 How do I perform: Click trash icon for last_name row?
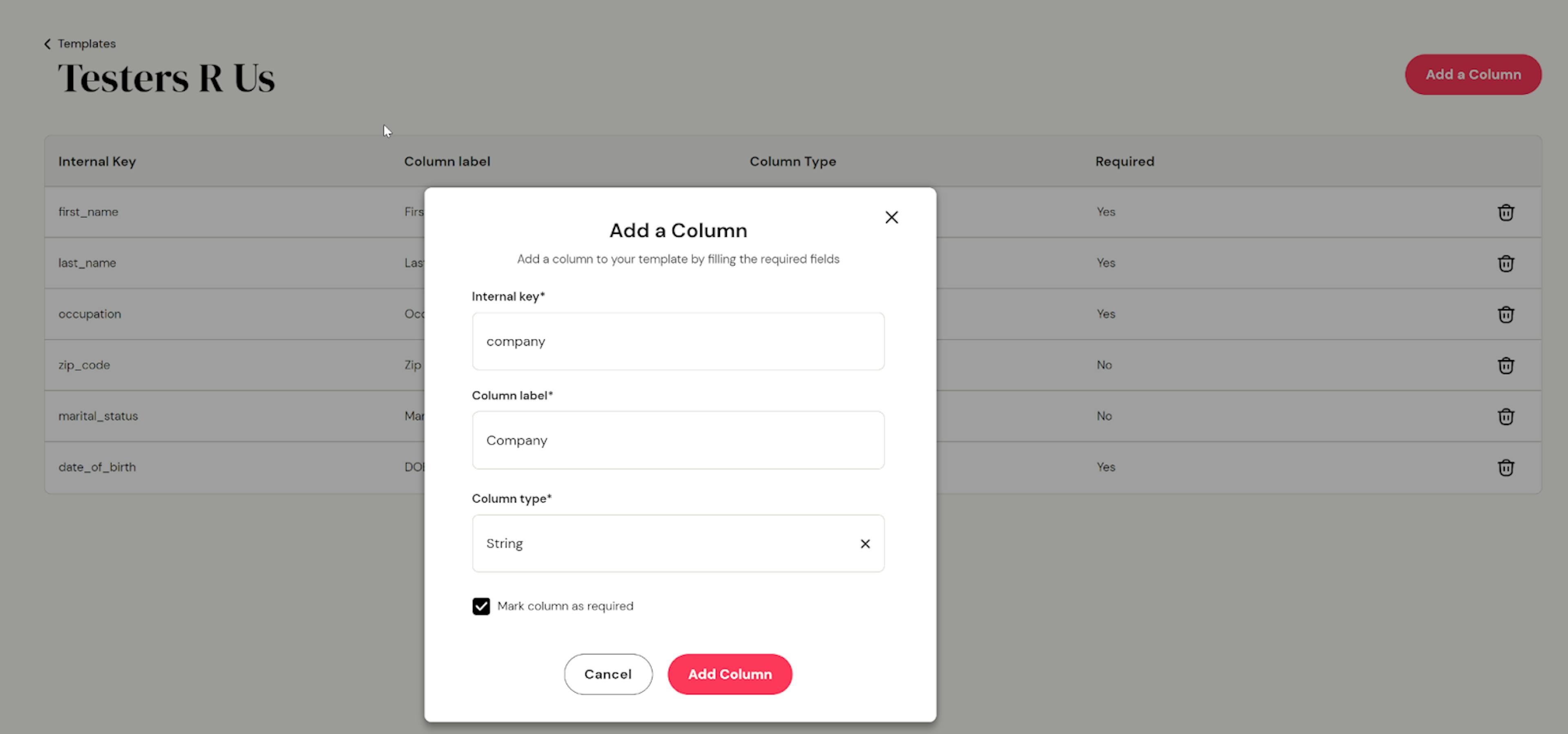coord(1505,264)
